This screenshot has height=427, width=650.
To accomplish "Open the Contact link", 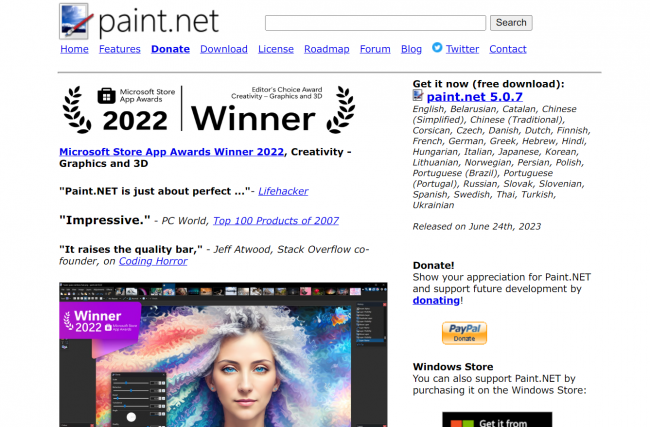I will tap(508, 49).
